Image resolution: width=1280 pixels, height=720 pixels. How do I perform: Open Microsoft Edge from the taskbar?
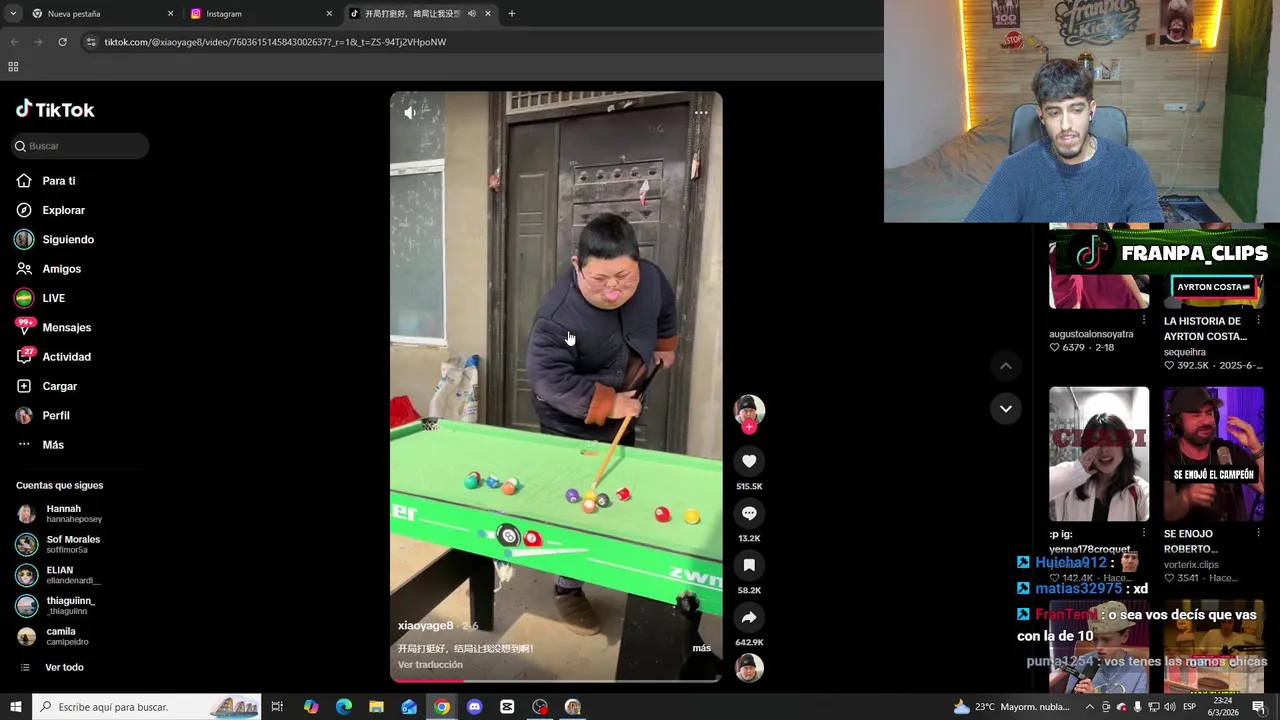pyautogui.click(x=343, y=707)
